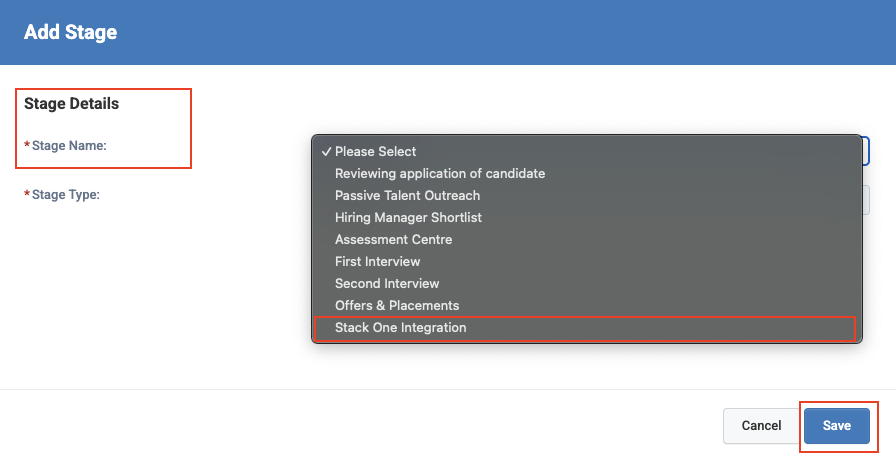Click the checkmark beside Please Select
Screen dimensions: 896x459
tap(326, 152)
